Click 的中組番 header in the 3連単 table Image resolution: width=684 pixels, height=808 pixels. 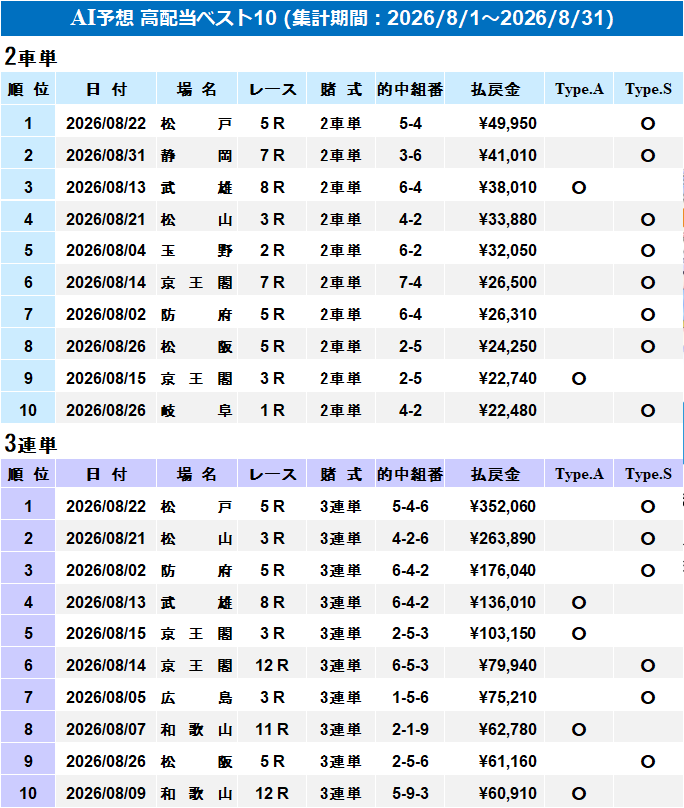point(410,474)
